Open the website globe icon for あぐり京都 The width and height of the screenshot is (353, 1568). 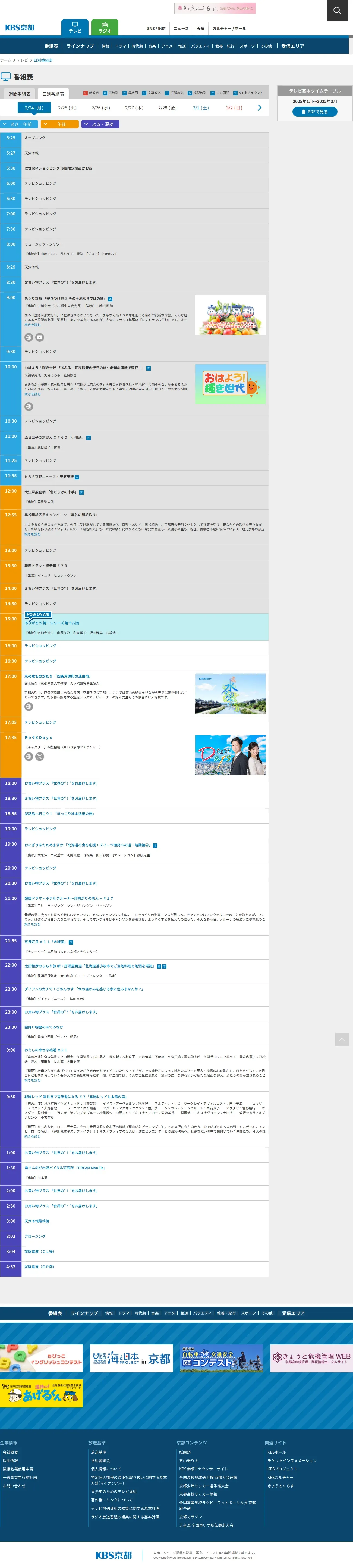click(x=29, y=337)
